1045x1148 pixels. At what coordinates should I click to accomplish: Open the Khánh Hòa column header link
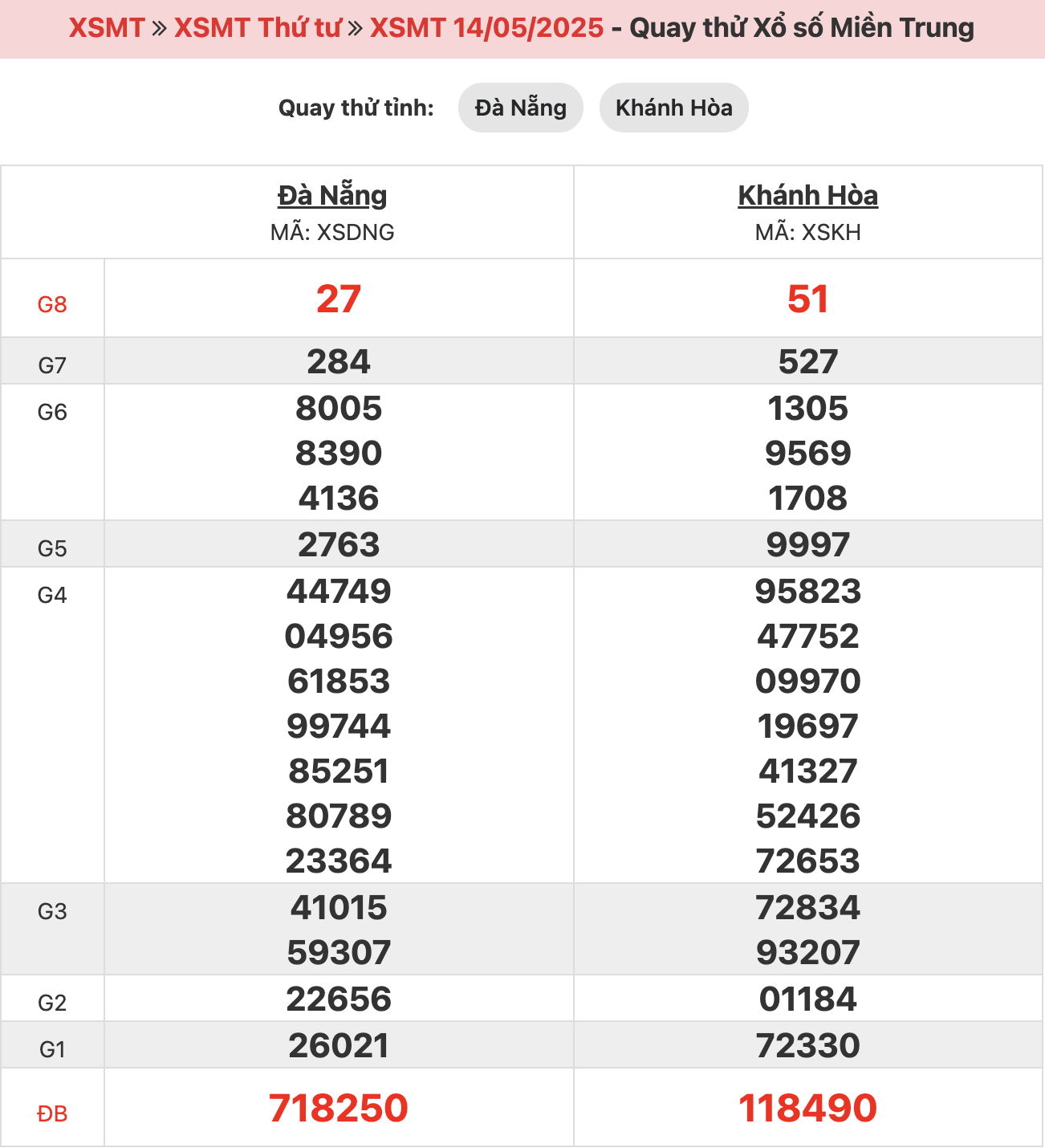pos(807,195)
